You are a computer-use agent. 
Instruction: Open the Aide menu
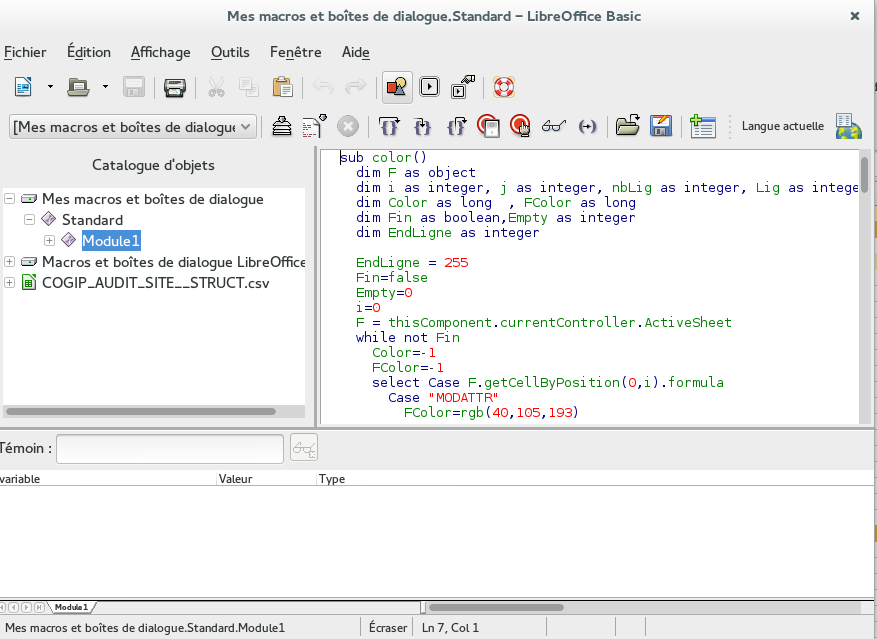point(356,52)
